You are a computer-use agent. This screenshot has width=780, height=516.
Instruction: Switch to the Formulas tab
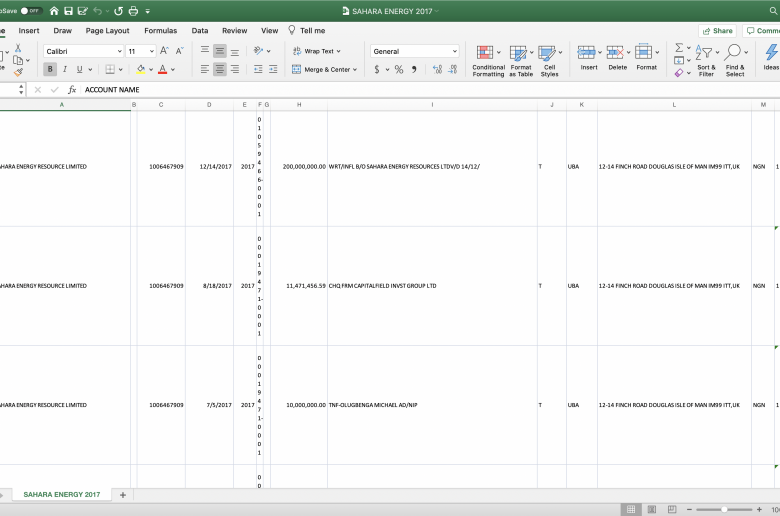tap(161, 30)
